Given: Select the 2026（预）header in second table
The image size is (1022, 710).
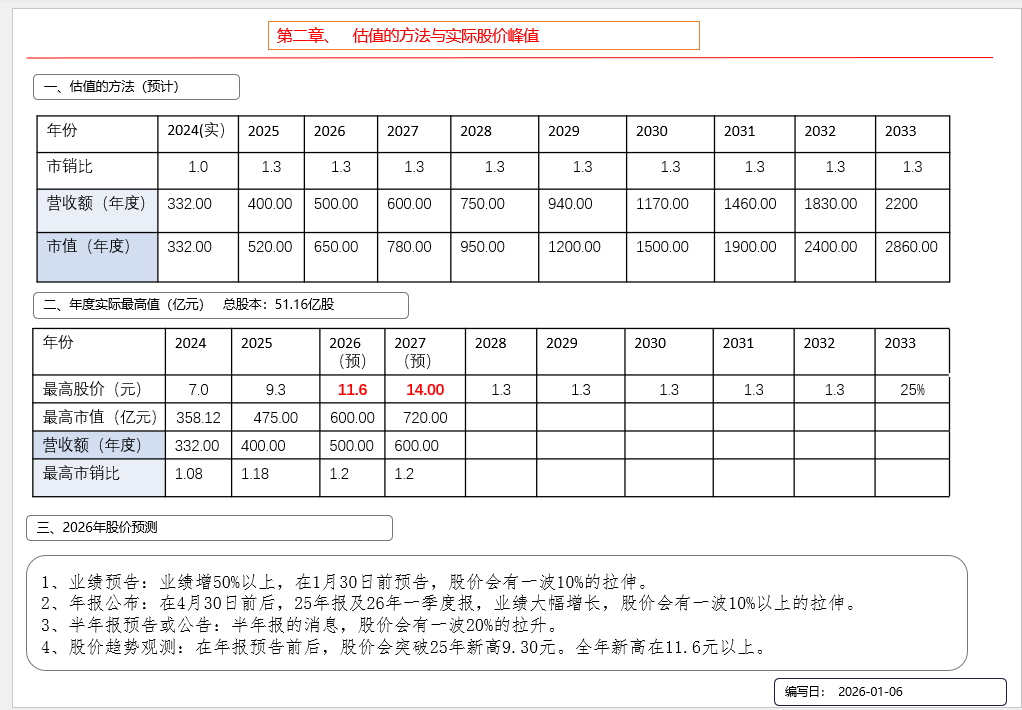Looking at the screenshot, I should [352, 351].
